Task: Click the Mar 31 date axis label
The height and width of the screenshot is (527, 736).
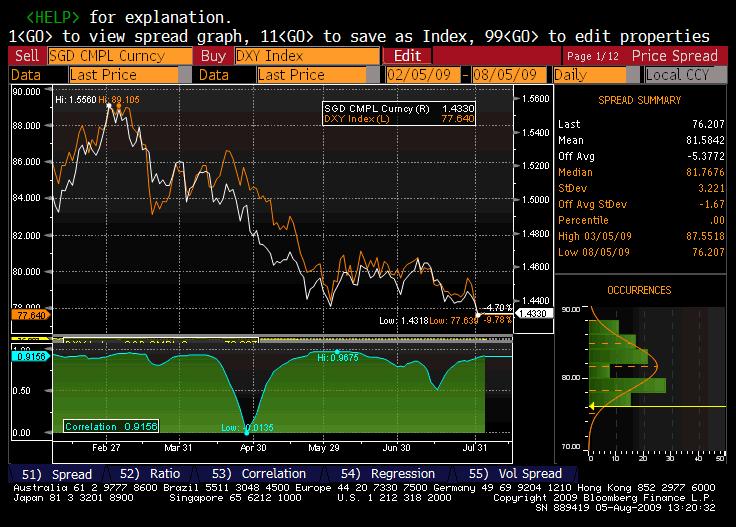Action: pyautogui.click(x=178, y=448)
